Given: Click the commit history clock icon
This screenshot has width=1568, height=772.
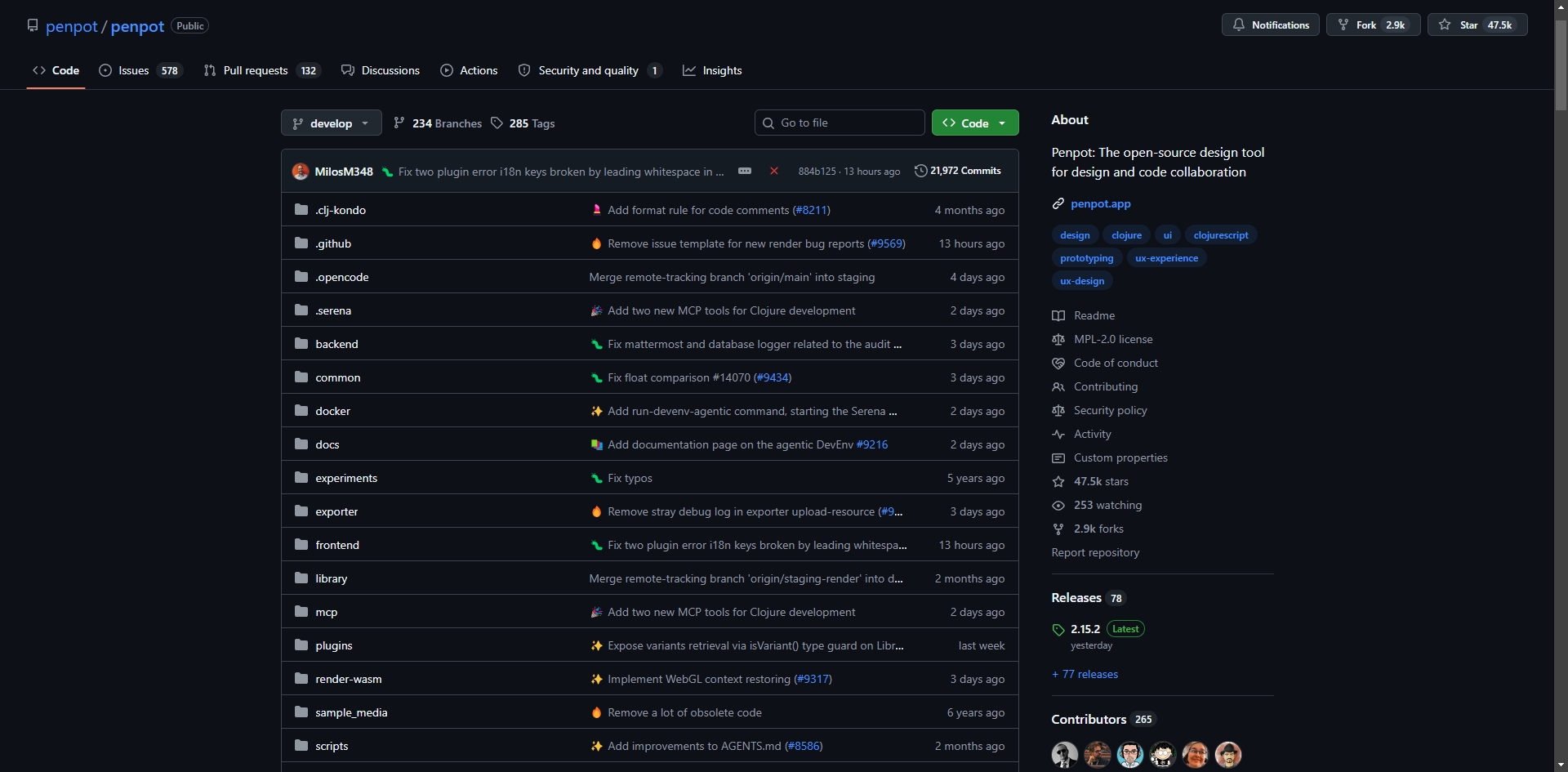Looking at the screenshot, I should point(920,171).
